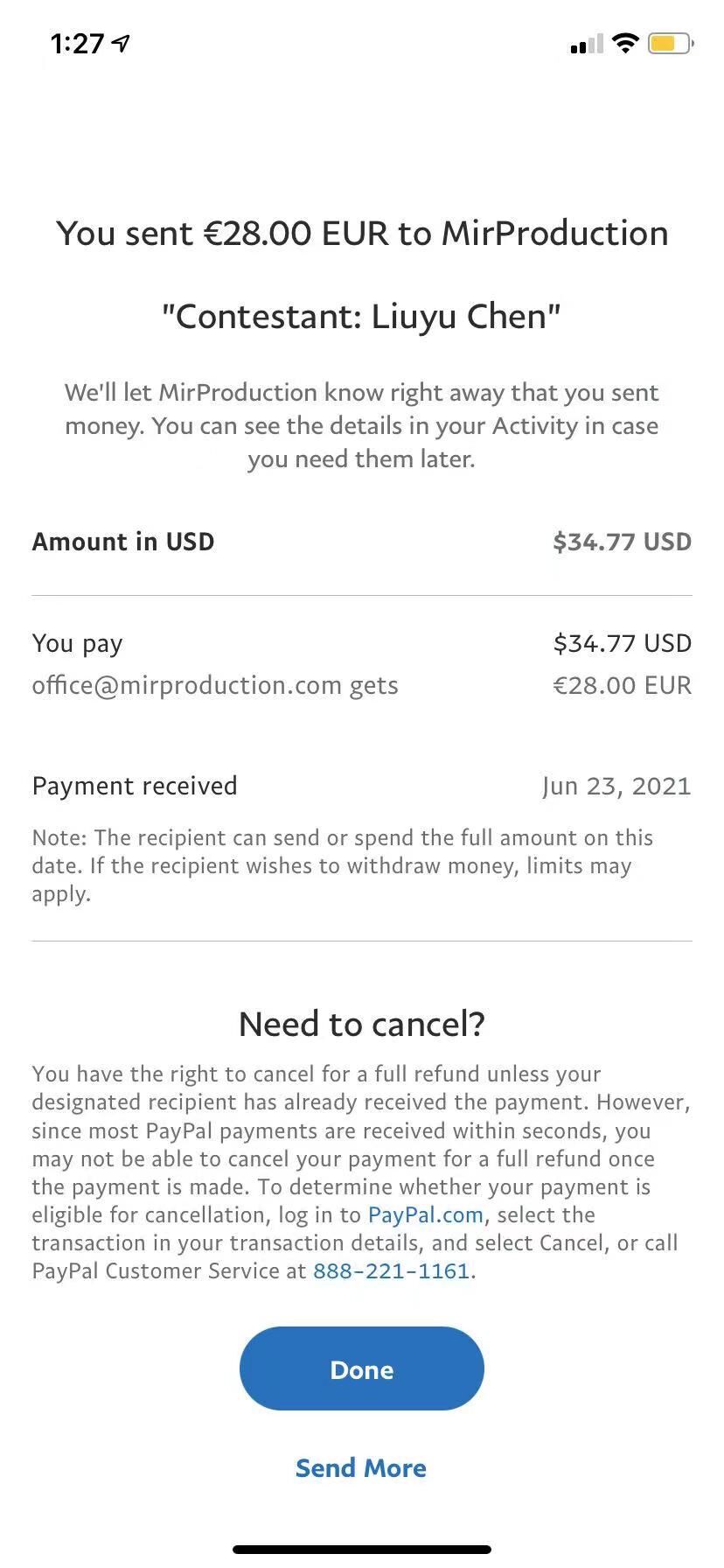This screenshot has height=1568, width=724.
Task: Tap the 1:27 clock in status bar
Action: (x=77, y=43)
